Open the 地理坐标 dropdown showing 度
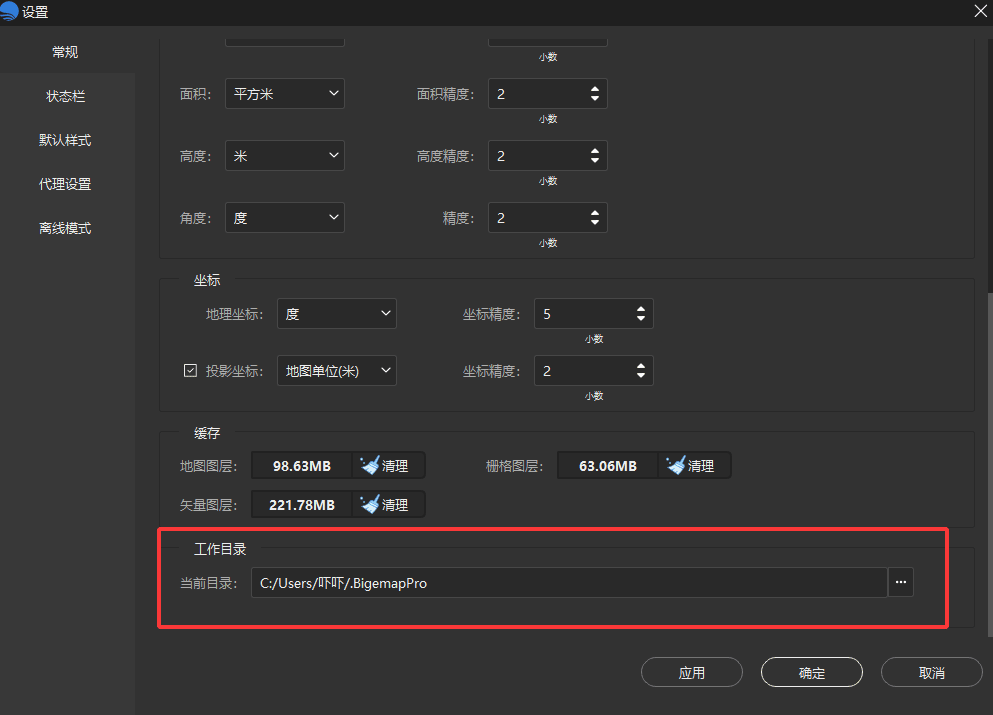Screen dimensions: 993x715 tap(337, 313)
